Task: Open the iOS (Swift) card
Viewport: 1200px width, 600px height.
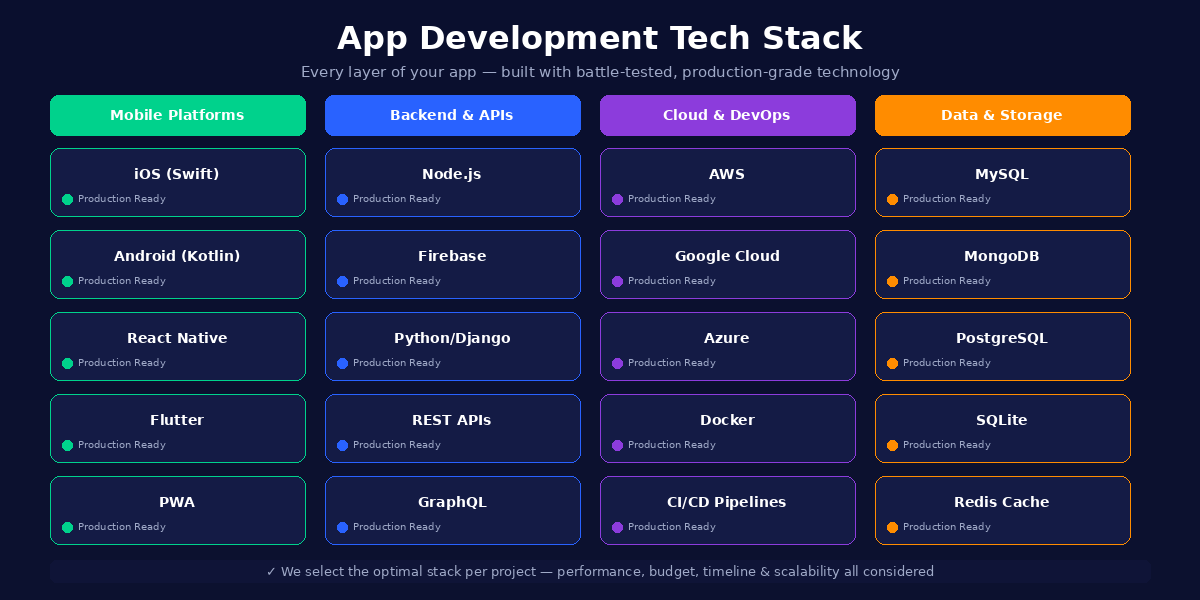Action: 178,182
